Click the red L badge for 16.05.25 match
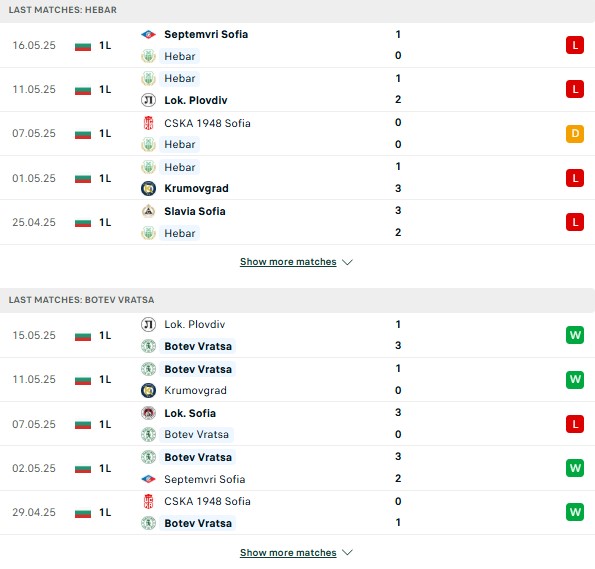Viewport: 595px width, 569px height. click(575, 45)
